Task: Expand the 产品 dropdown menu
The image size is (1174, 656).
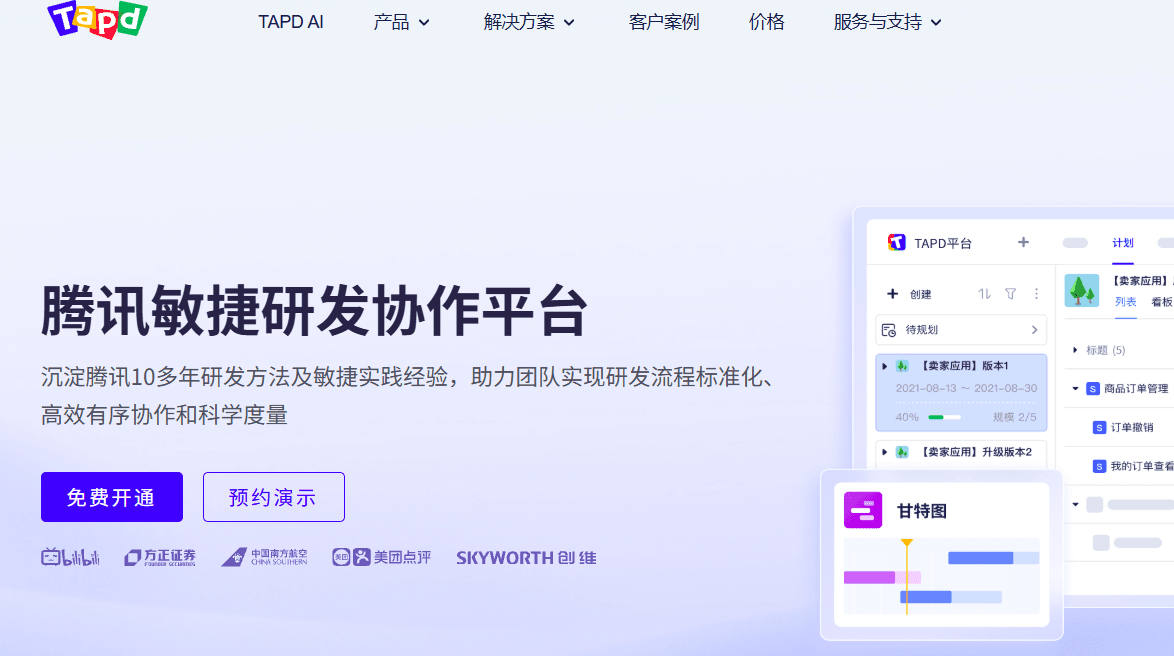Action: (401, 22)
